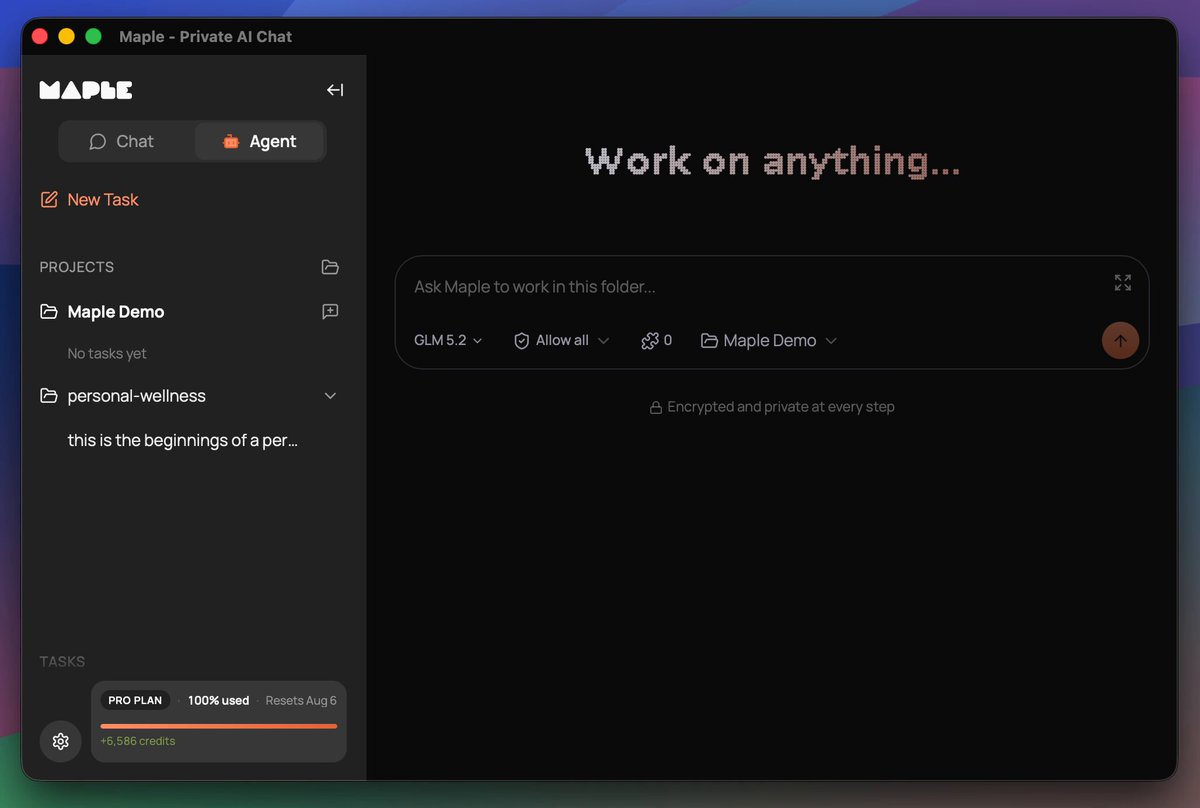Click the 'Resets Aug 6' label

(301, 700)
